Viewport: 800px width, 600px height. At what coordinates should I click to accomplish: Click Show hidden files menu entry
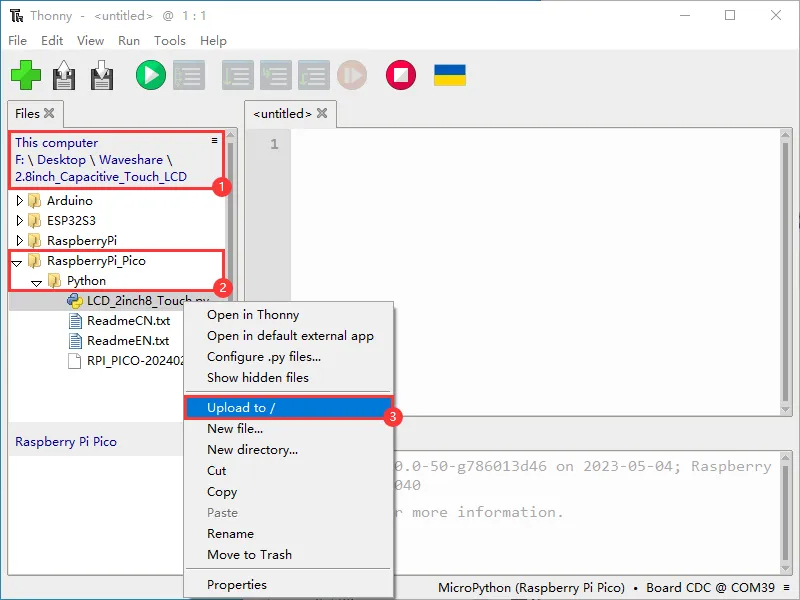[288, 378]
